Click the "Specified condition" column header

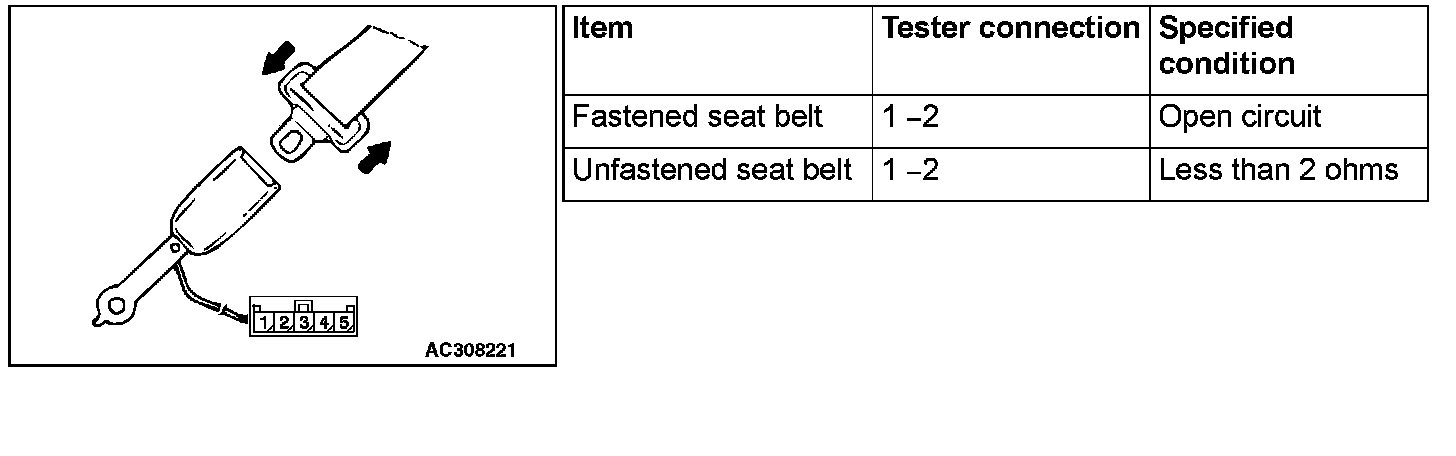coord(1227,46)
